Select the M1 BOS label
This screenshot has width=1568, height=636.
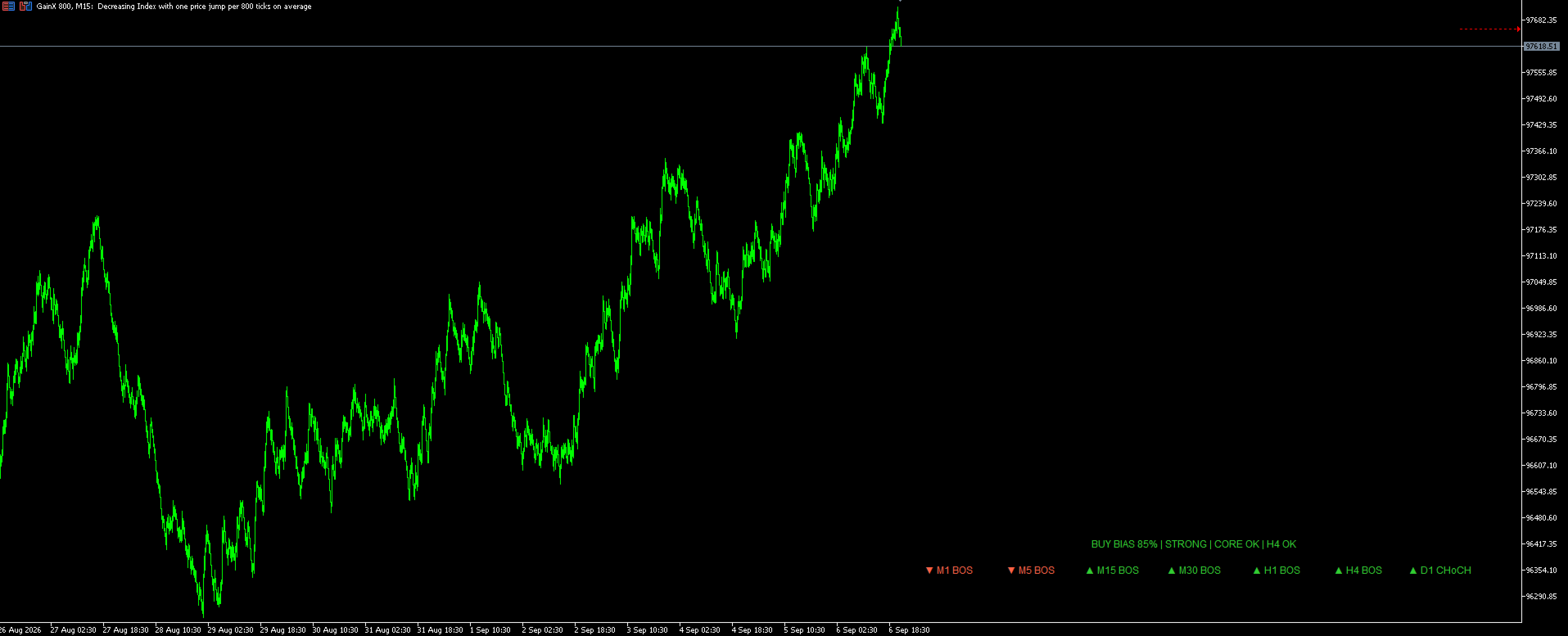click(x=955, y=571)
